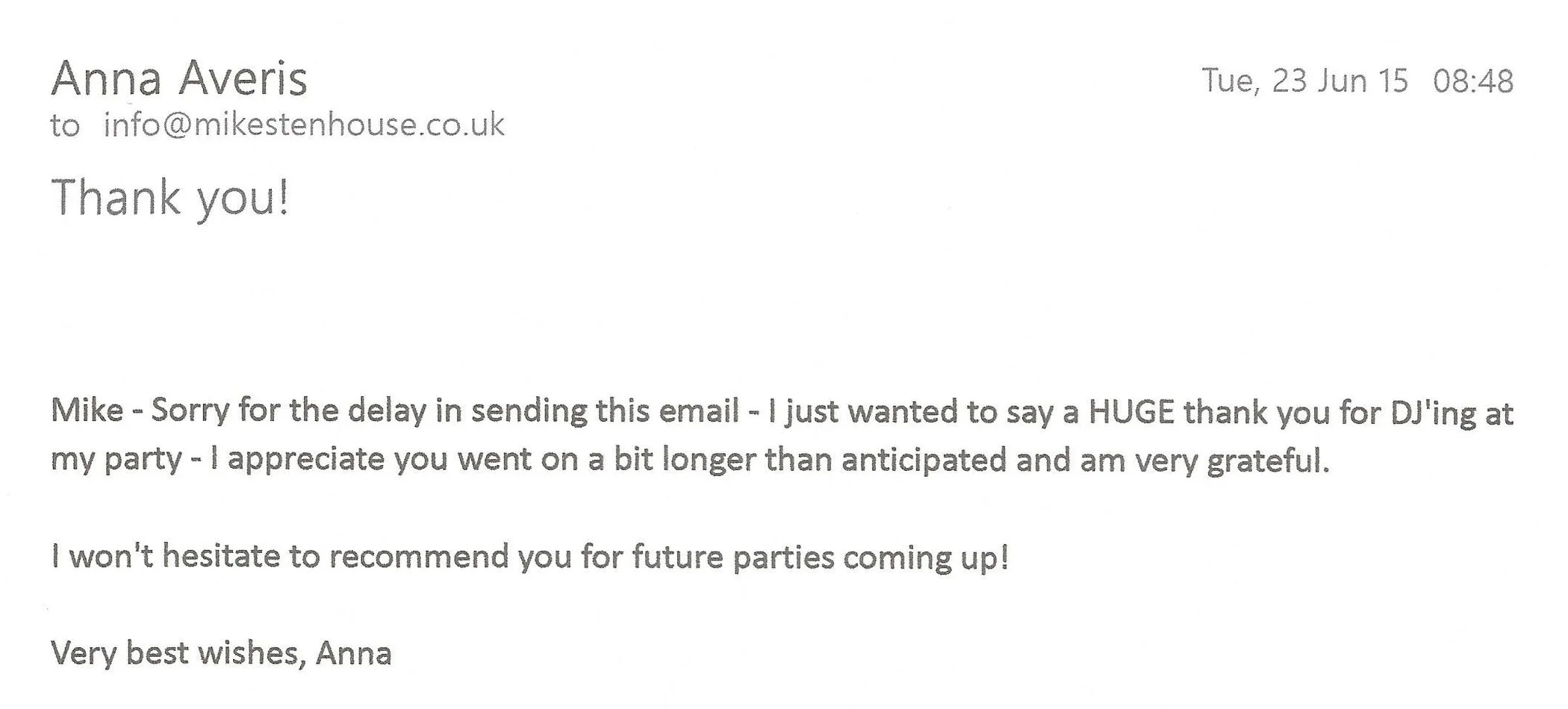
Task: Click the Tue, 23 Jun 15 date
Action: pyautogui.click(x=1304, y=81)
